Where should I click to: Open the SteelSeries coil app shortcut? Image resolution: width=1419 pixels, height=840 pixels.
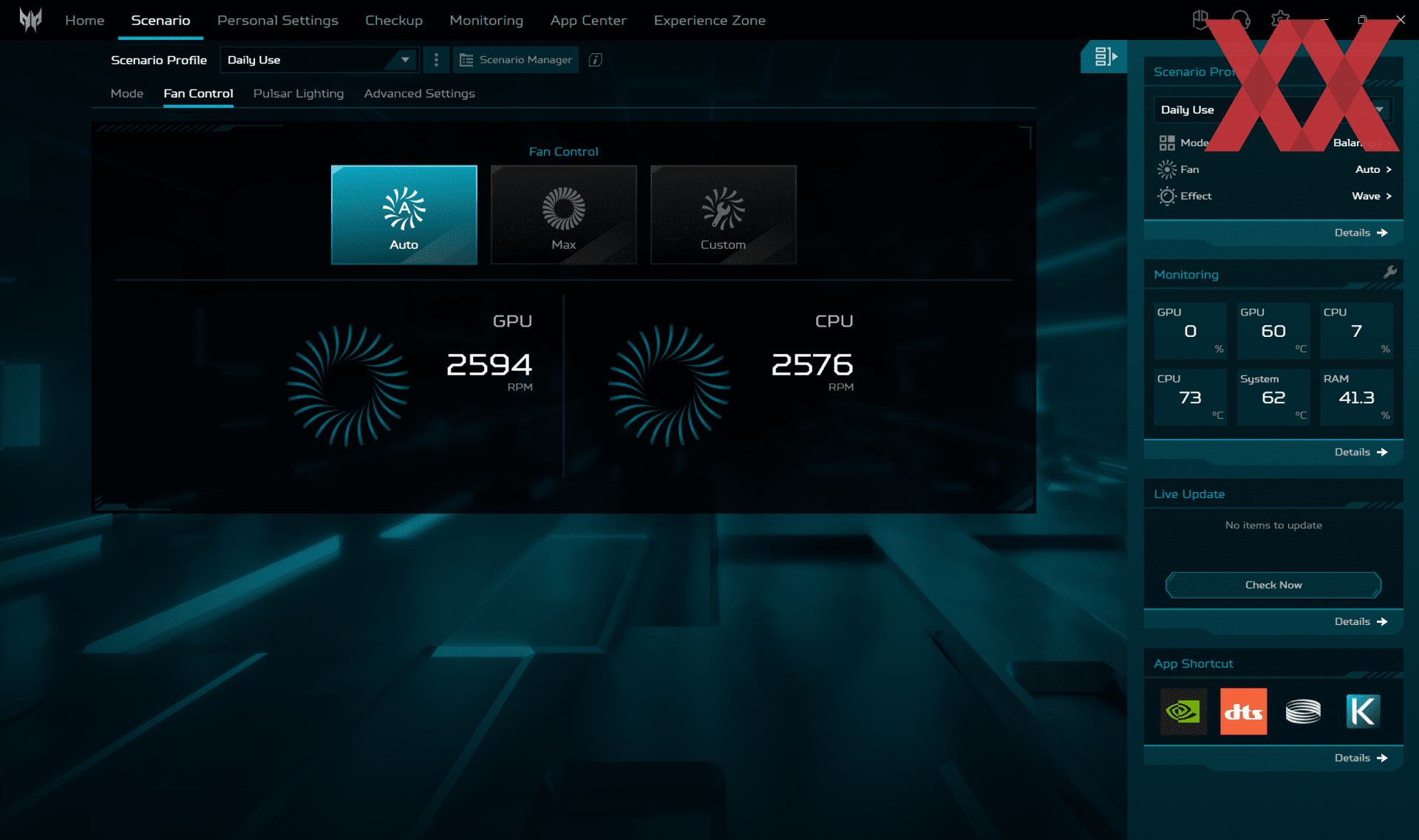[1303, 711]
